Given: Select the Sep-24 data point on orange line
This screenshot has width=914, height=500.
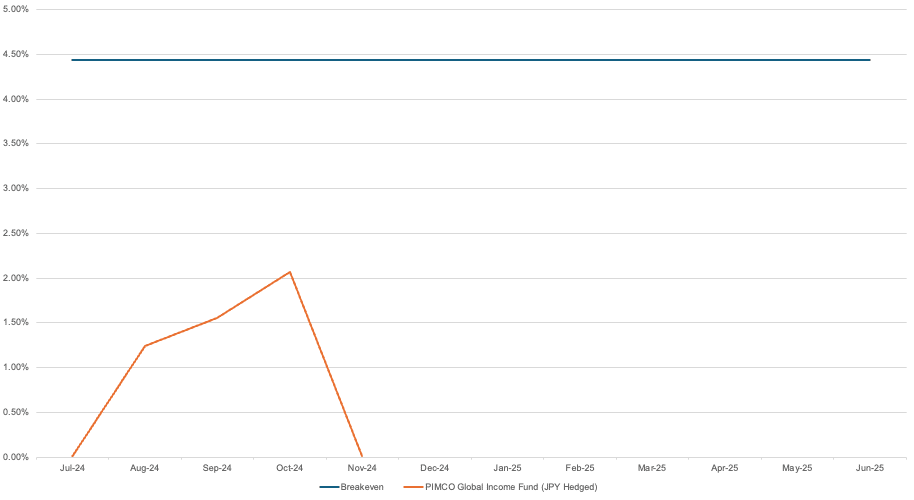Looking at the screenshot, I should coord(217,318).
